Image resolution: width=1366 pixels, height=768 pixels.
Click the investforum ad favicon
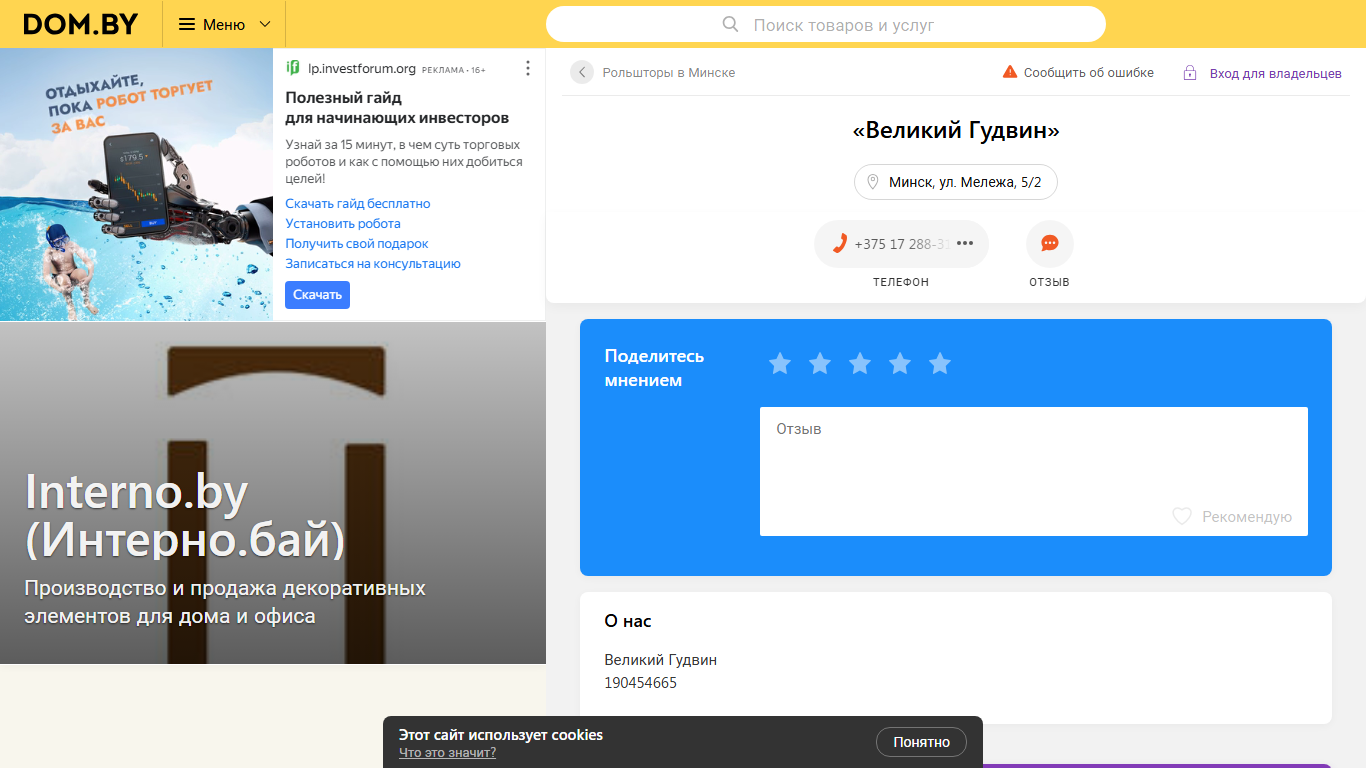tap(293, 68)
